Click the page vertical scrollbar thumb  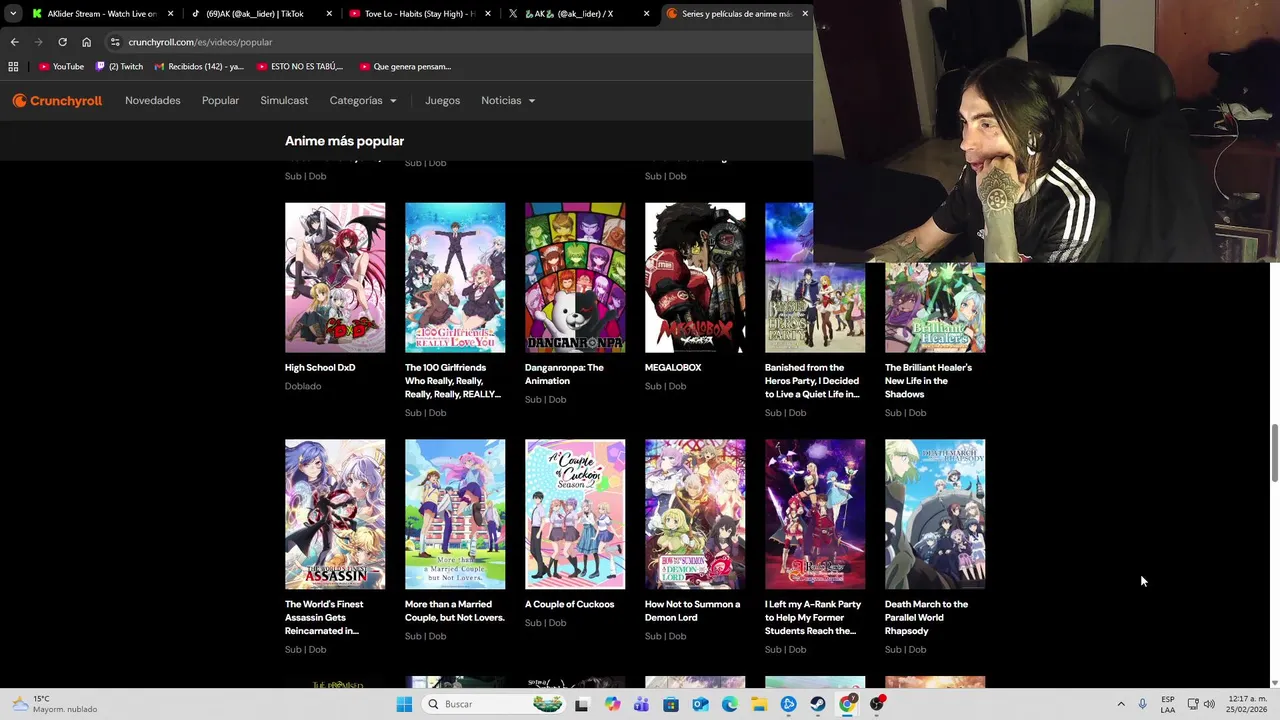click(1274, 452)
